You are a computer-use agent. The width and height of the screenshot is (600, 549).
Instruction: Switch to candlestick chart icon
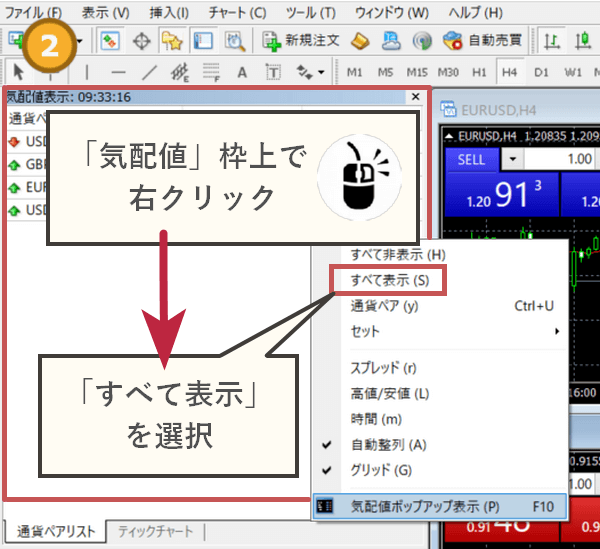(x=583, y=40)
